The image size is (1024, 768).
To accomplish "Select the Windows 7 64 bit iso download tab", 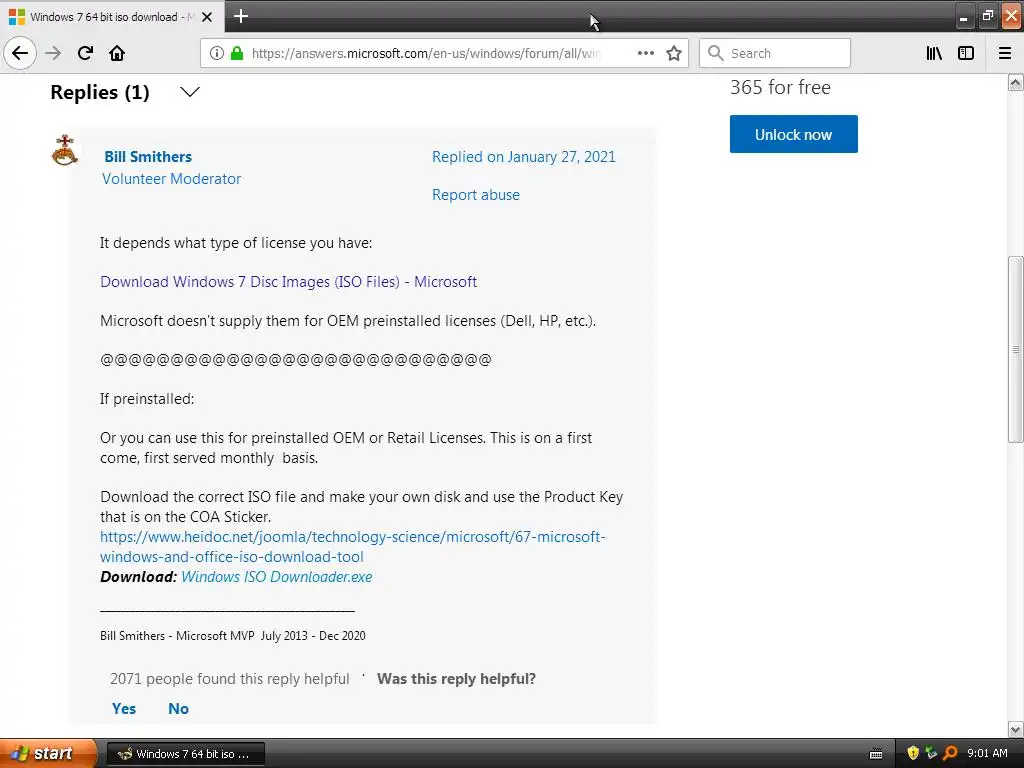I will click(x=112, y=17).
